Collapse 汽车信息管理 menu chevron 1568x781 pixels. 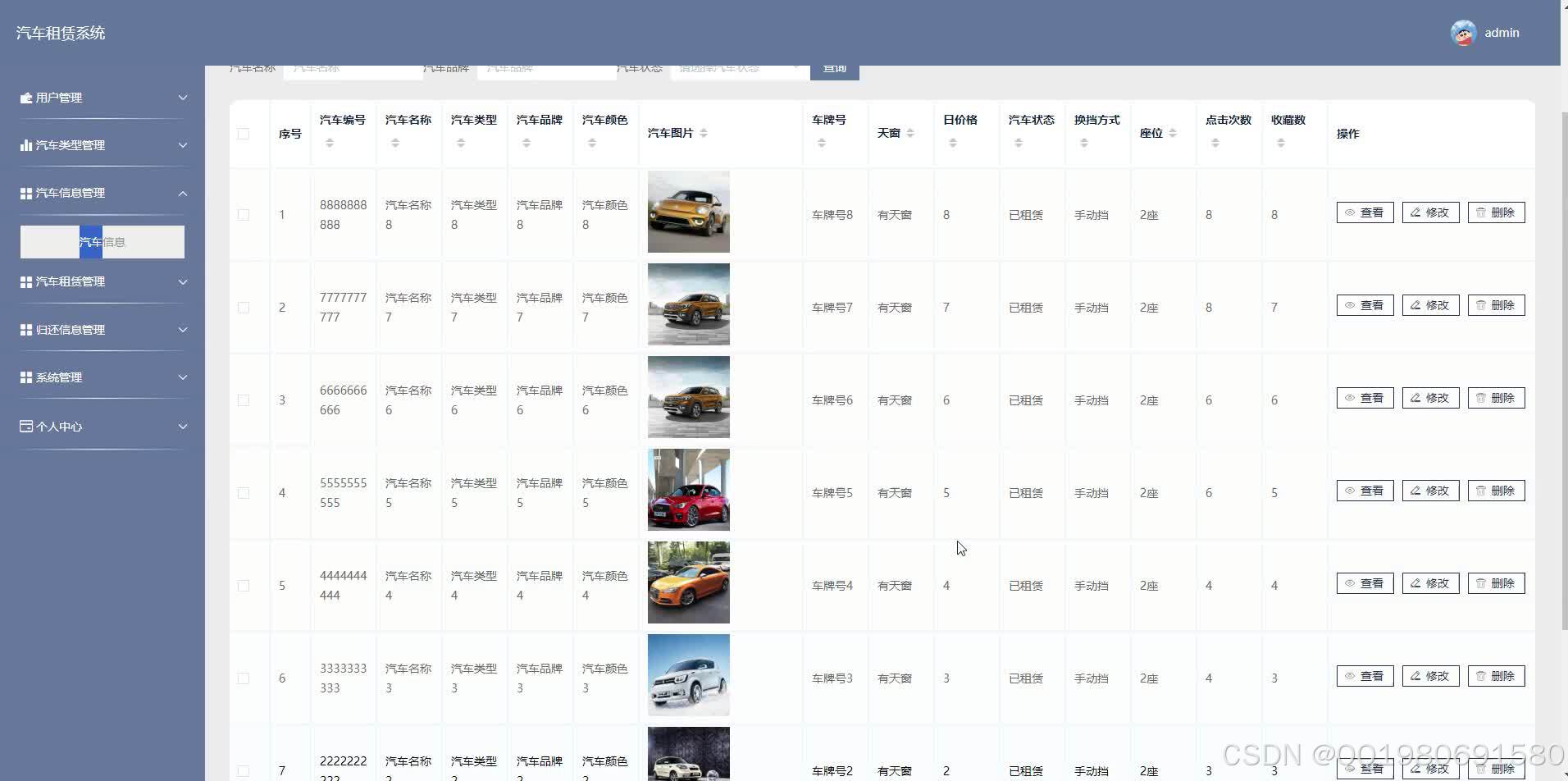coord(183,194)
